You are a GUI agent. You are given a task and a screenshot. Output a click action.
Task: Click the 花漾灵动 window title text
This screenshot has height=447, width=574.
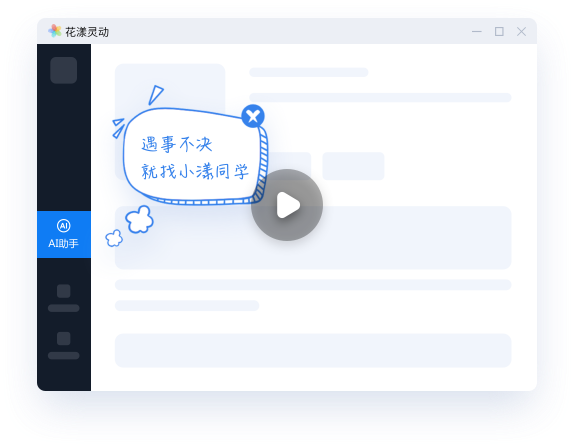click(87, 32)
